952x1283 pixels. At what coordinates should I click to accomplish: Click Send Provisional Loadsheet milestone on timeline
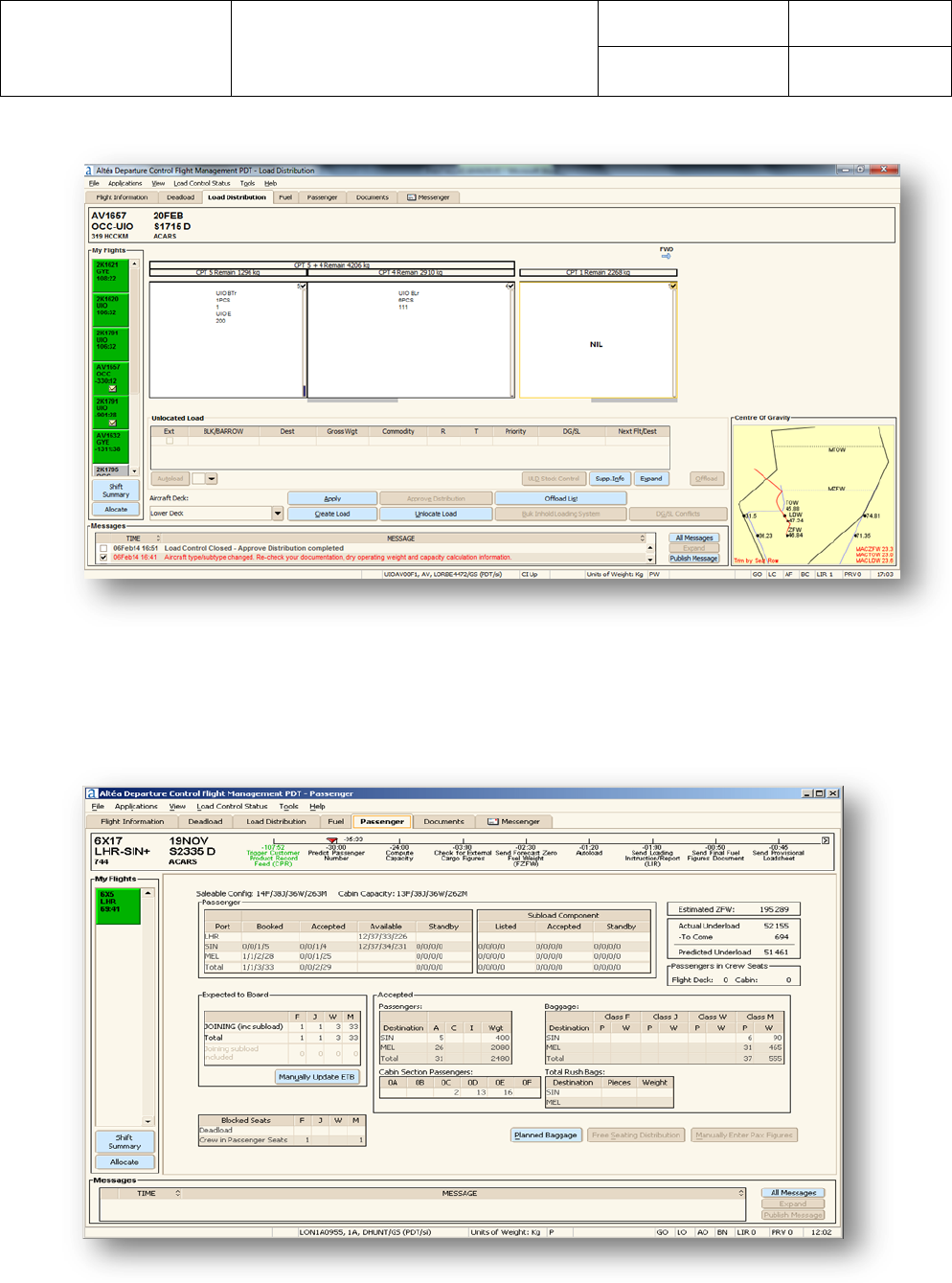pyautogui.click(x=779, y=853)
